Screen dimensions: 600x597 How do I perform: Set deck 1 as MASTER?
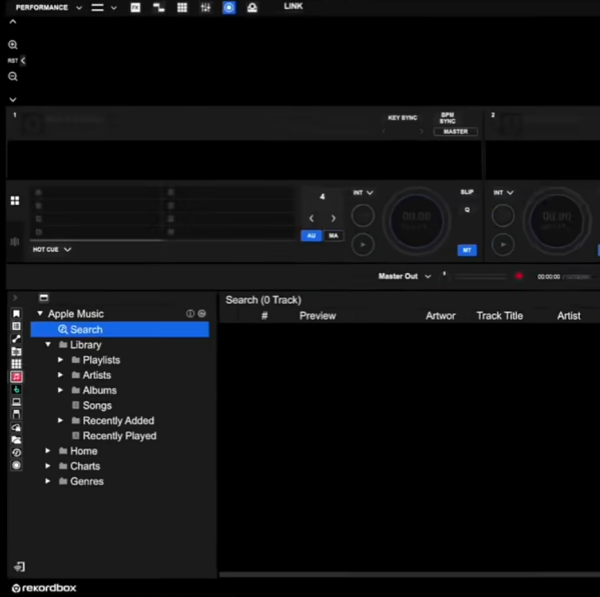(x=455, y=132)
